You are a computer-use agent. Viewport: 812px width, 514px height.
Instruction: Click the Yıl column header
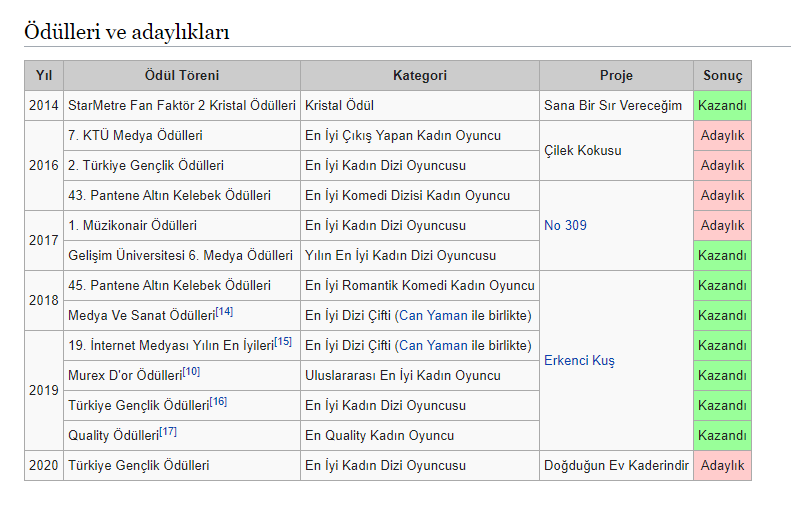coord(44,76)
